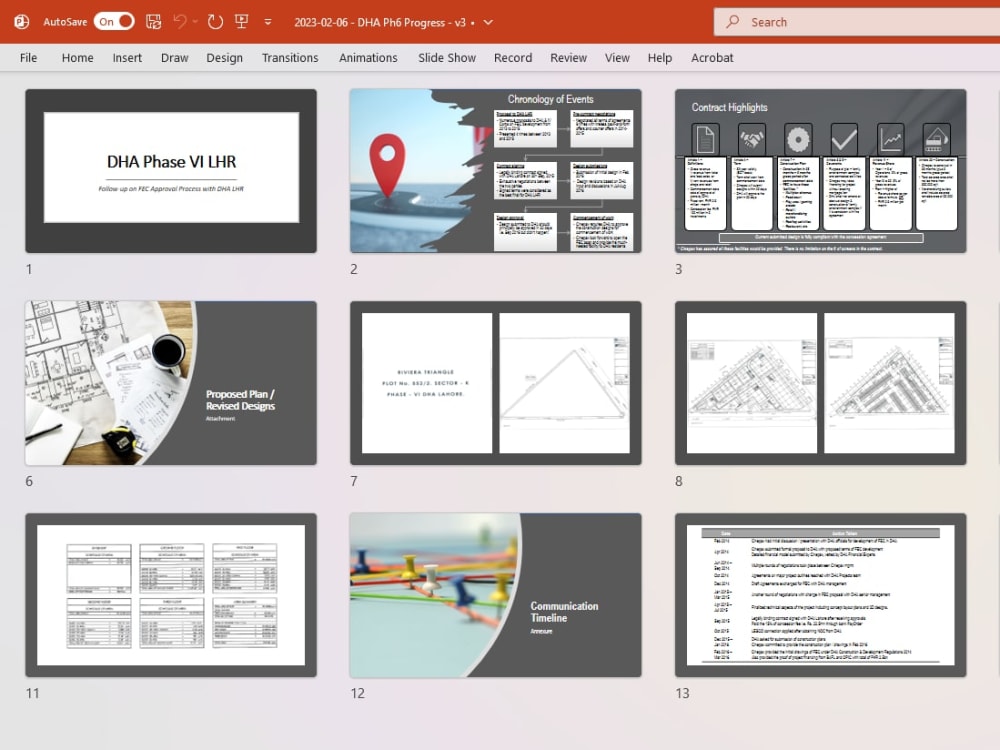This screenshot has width=1000, height=750.
Task: Expand the file name dropdown chevron
Action: [489, 22]
